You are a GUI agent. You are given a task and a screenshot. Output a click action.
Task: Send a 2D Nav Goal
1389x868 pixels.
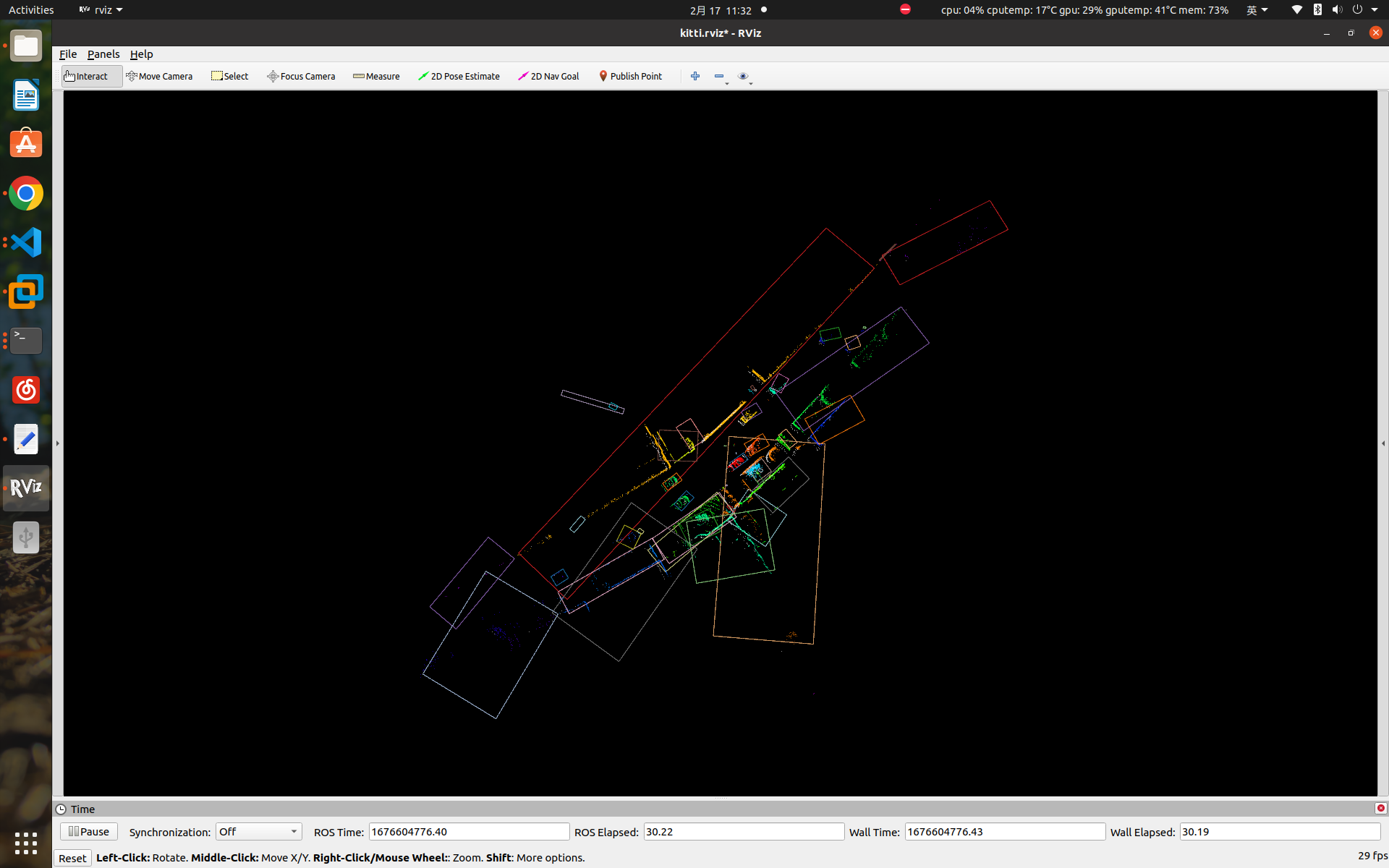tap(548, 76)
